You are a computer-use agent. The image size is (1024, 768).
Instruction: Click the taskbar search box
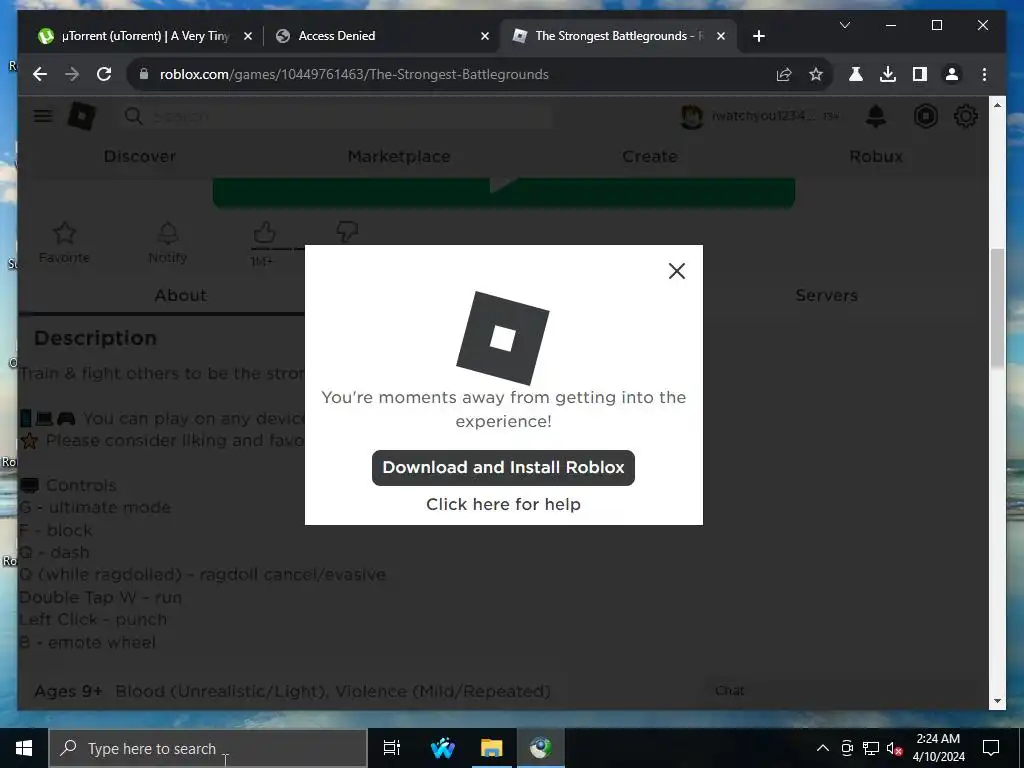[x=208, y=748]
